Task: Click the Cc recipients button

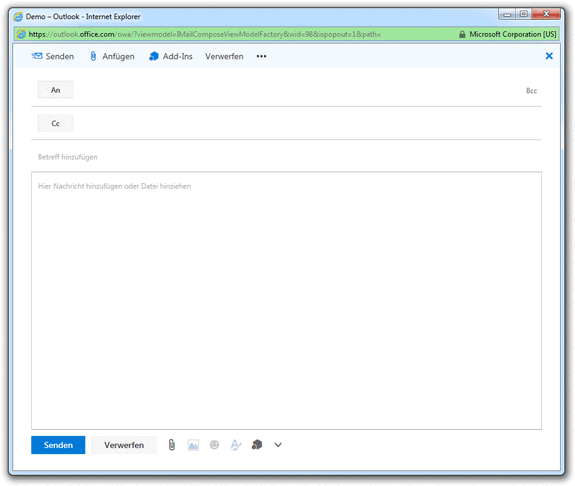Action: (55, 123)
